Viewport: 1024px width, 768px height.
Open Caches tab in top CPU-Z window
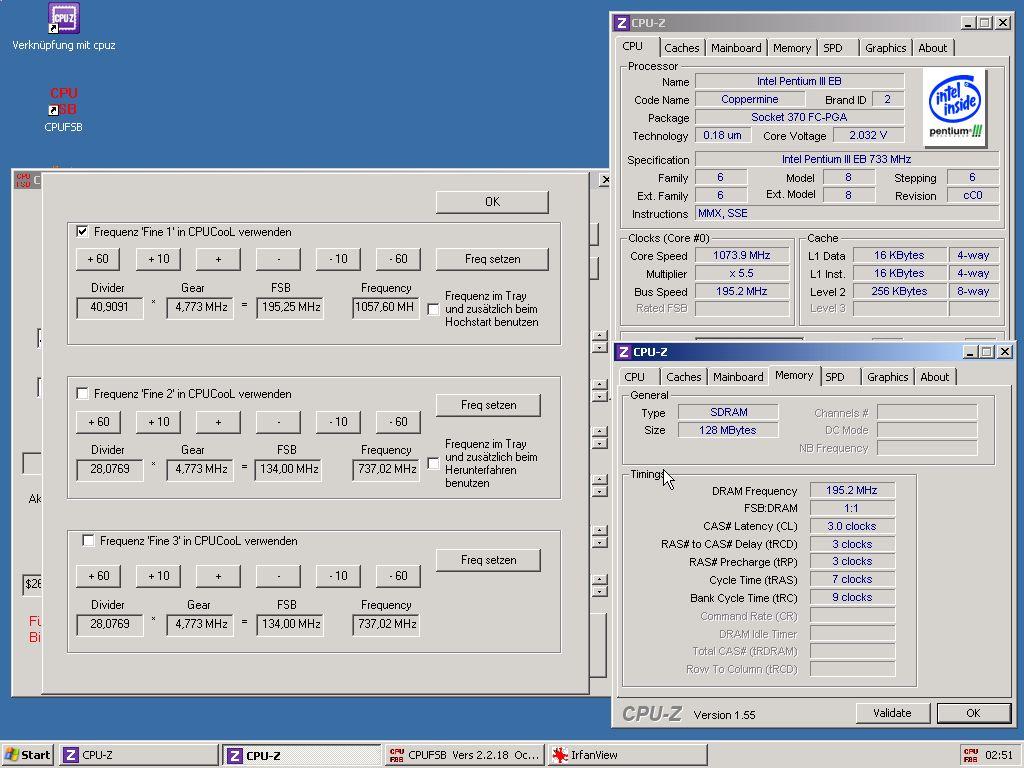pos(681,48)
